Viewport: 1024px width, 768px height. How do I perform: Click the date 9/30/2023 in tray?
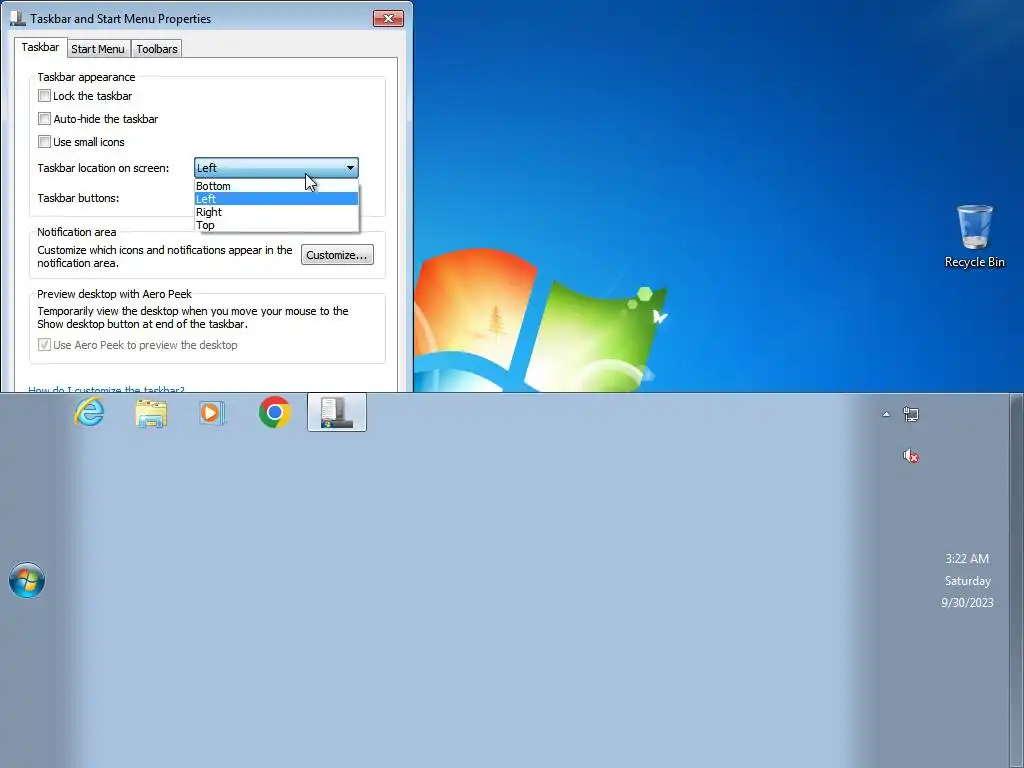(967, 603)
